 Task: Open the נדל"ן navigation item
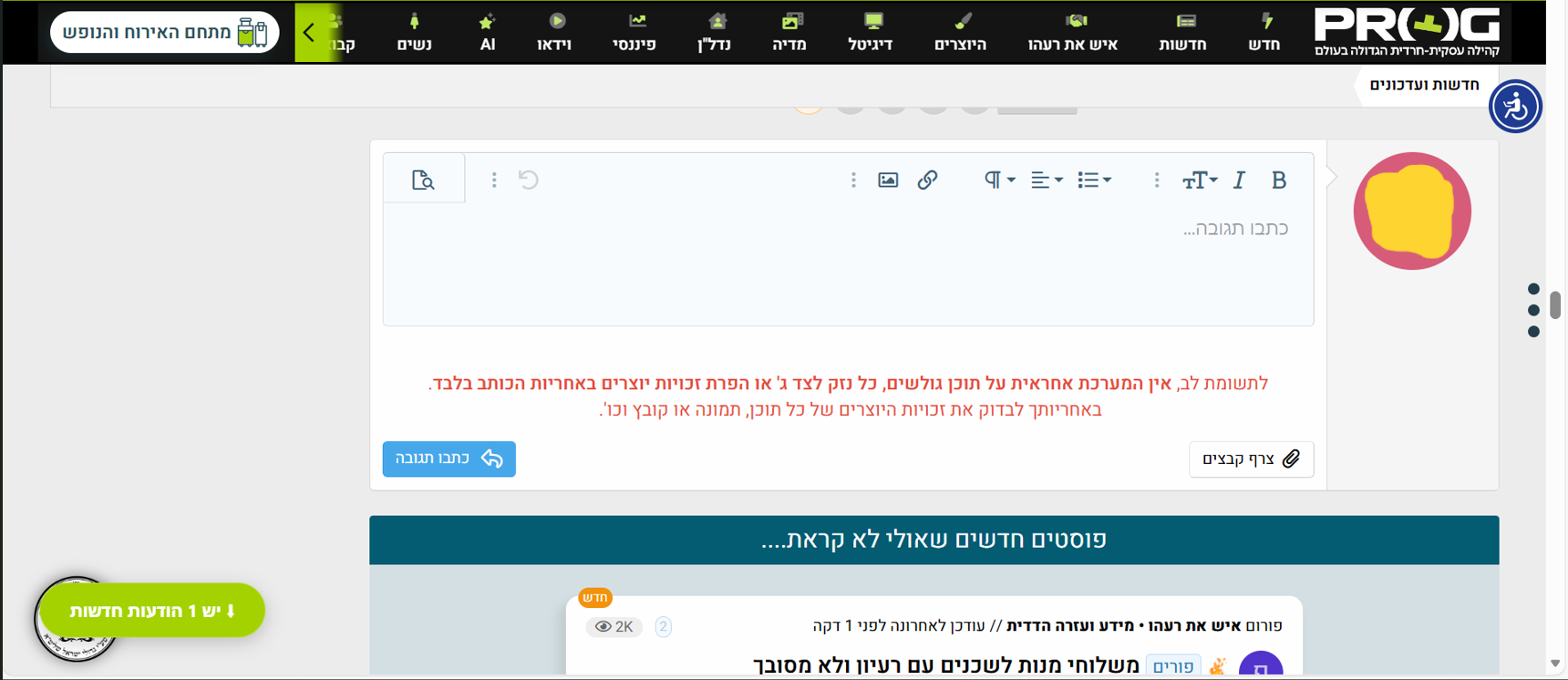(715, 32)
